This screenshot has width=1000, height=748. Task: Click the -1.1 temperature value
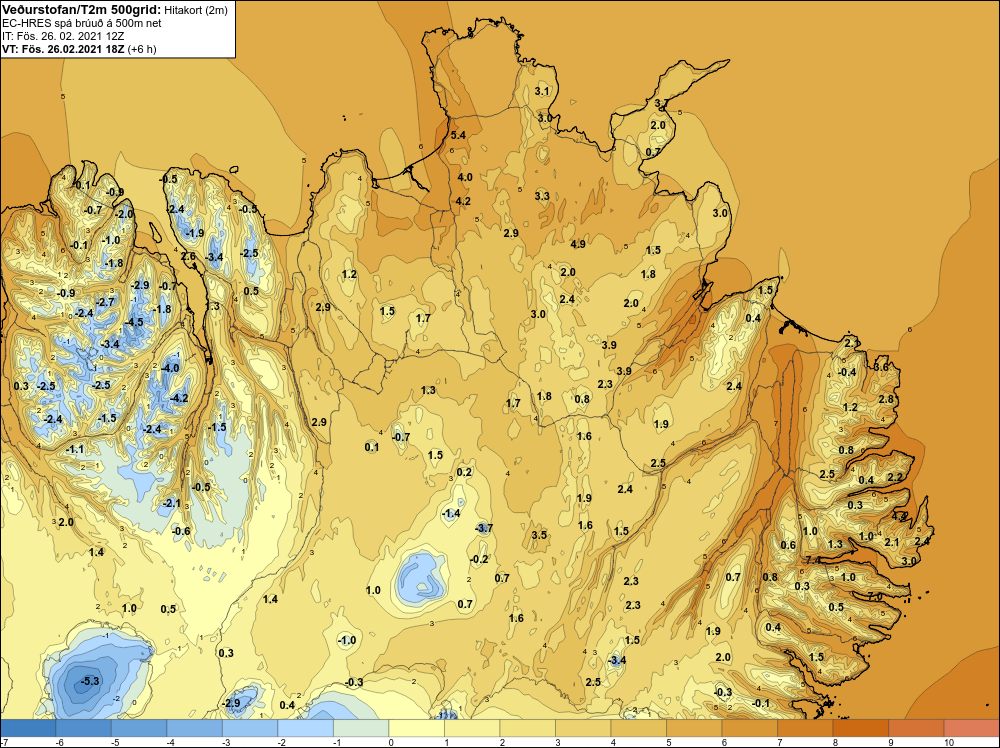pyautogui.click(x=75, y=450)
